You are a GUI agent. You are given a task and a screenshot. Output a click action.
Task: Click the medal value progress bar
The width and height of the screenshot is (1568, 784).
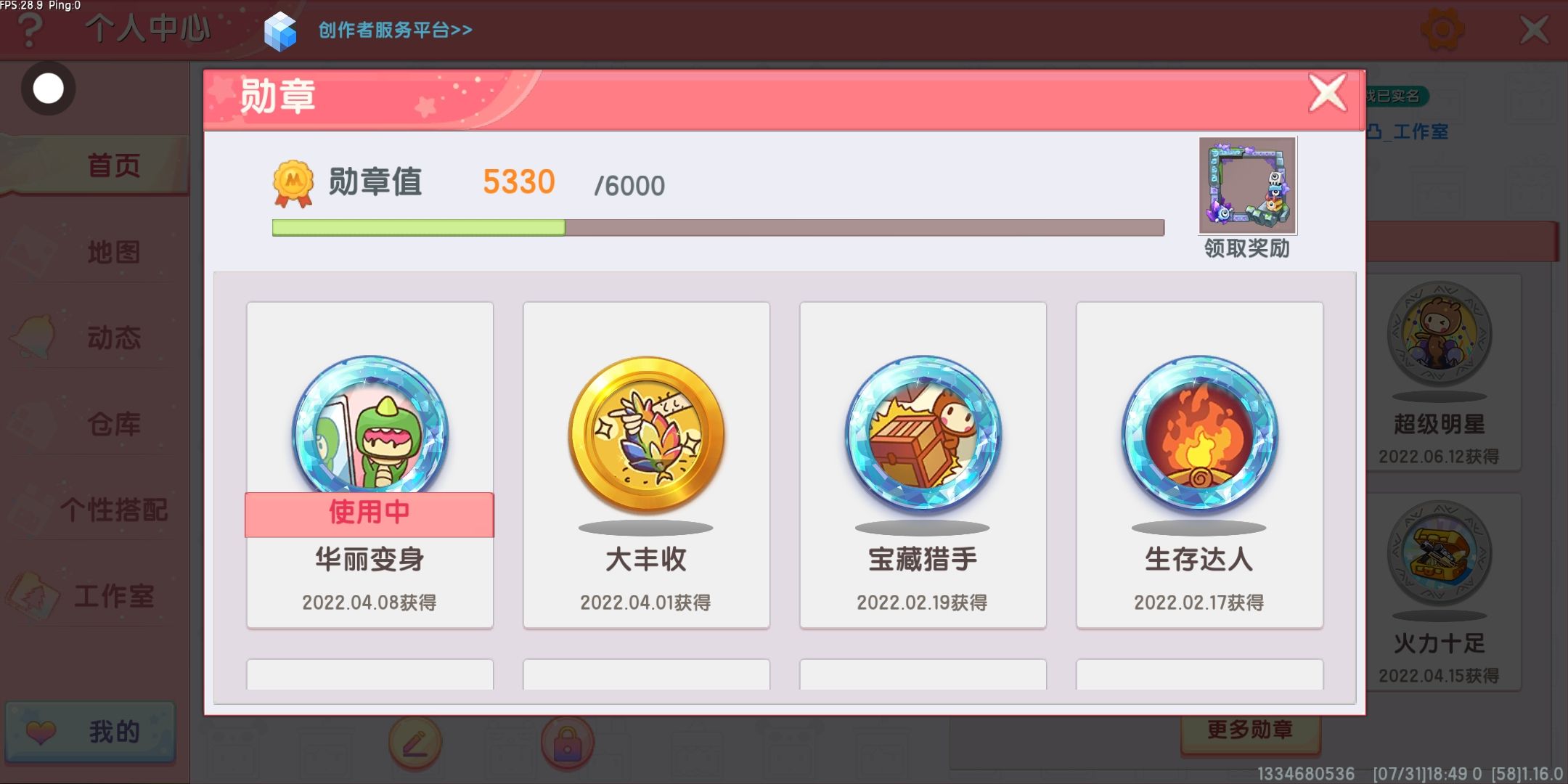click(718, 228)
